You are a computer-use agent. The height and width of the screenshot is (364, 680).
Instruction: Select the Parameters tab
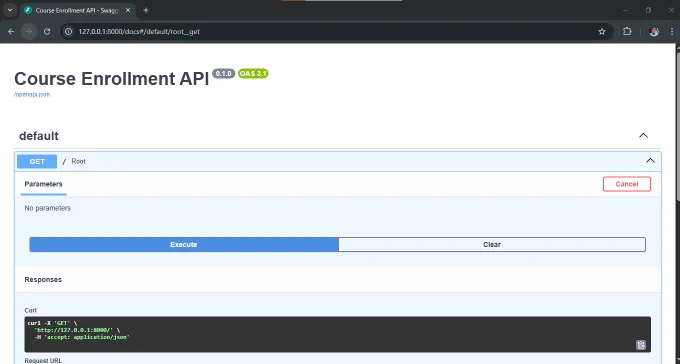point(43,184)
